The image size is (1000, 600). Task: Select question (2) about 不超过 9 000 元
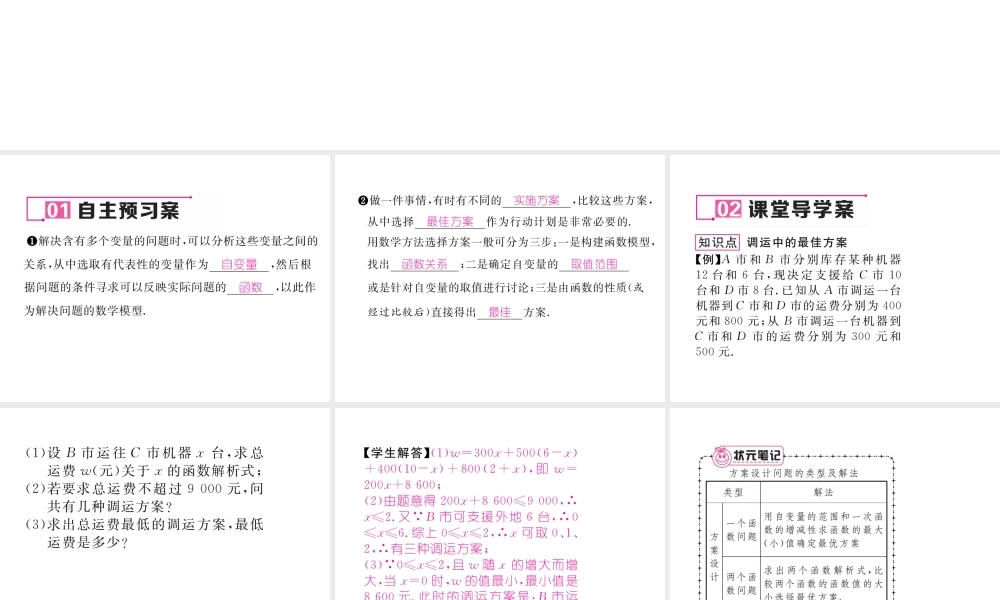[x=144, y=497]
